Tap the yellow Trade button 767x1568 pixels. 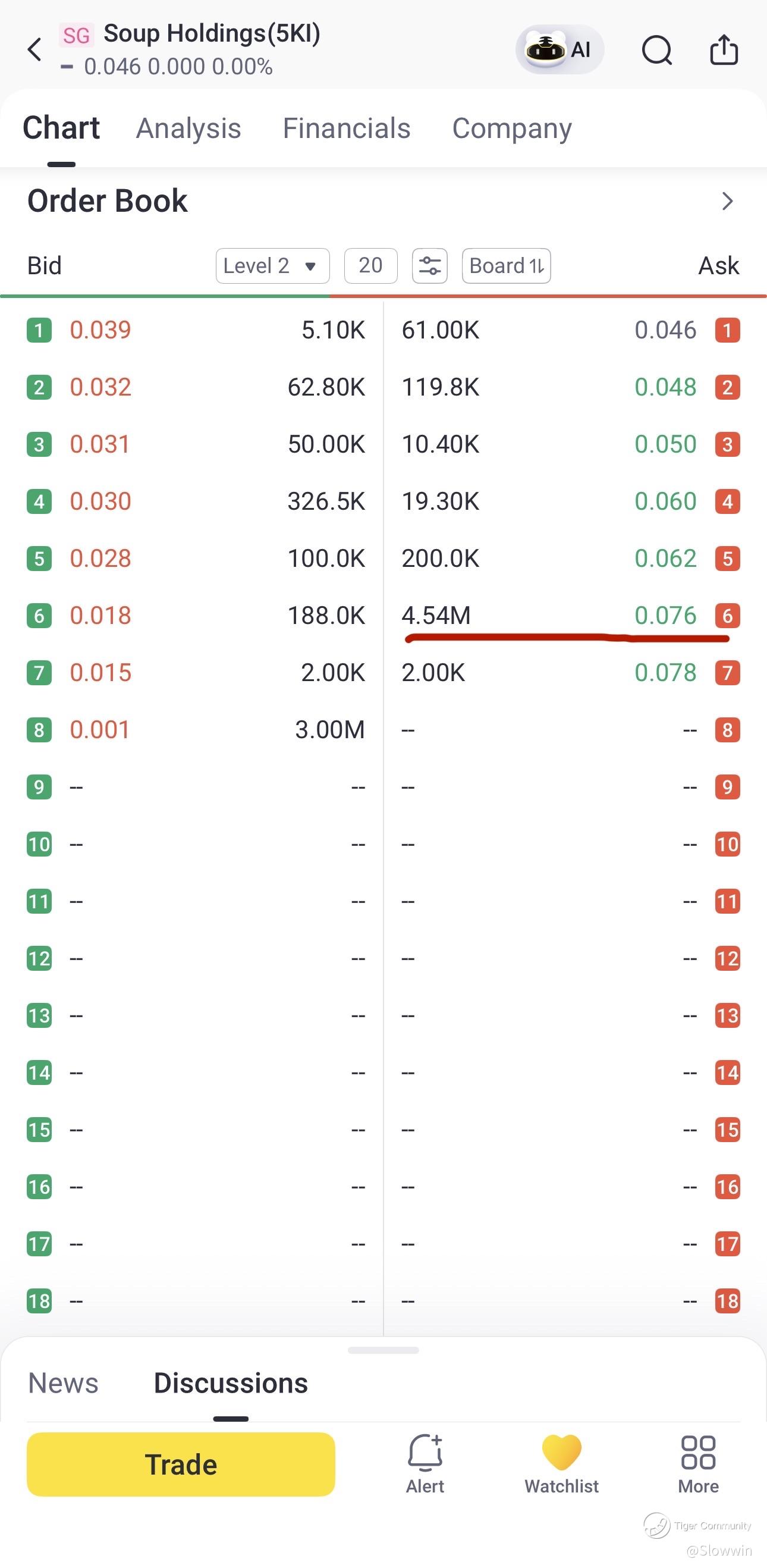tap(181, 1464)
